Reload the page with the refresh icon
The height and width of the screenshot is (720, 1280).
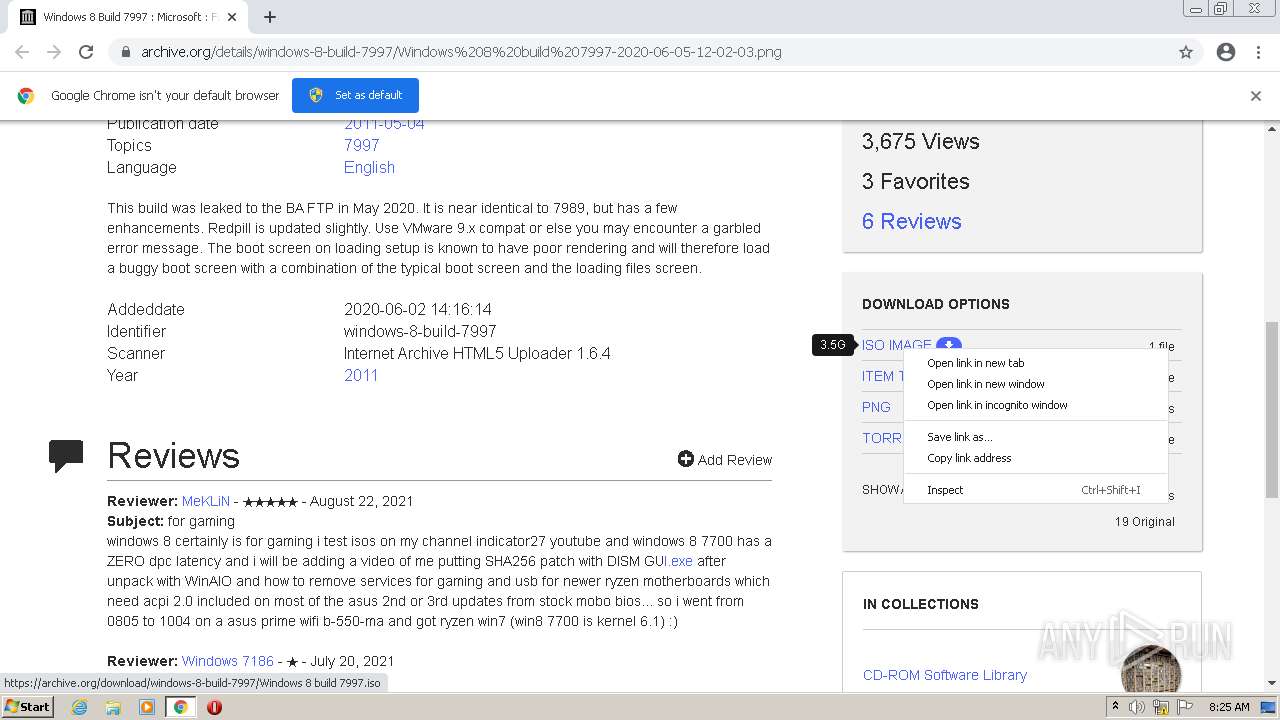click(86, 52)
